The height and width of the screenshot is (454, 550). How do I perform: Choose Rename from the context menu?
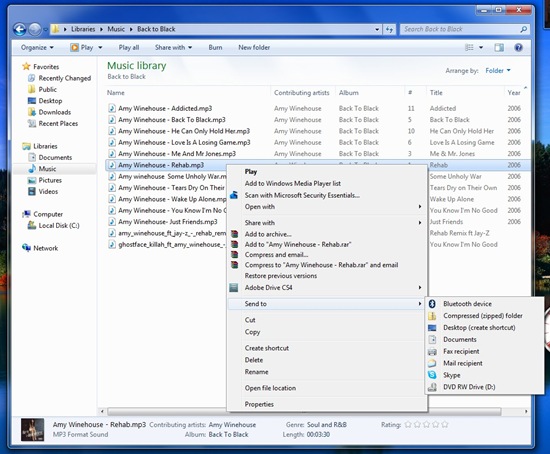pos(256,372)
